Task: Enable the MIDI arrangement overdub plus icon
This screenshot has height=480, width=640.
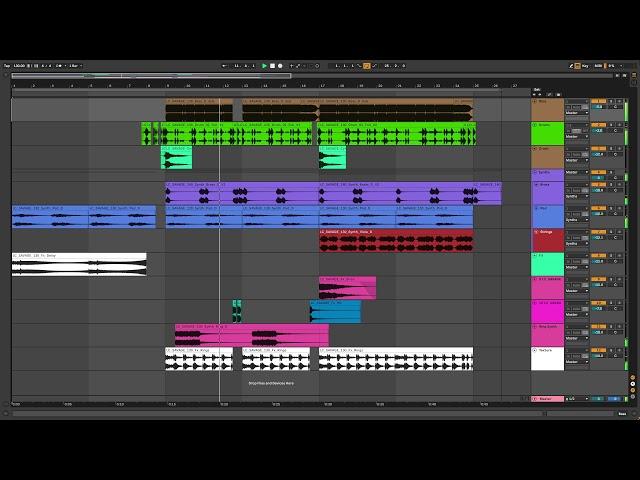Action: tap(291, 66)
